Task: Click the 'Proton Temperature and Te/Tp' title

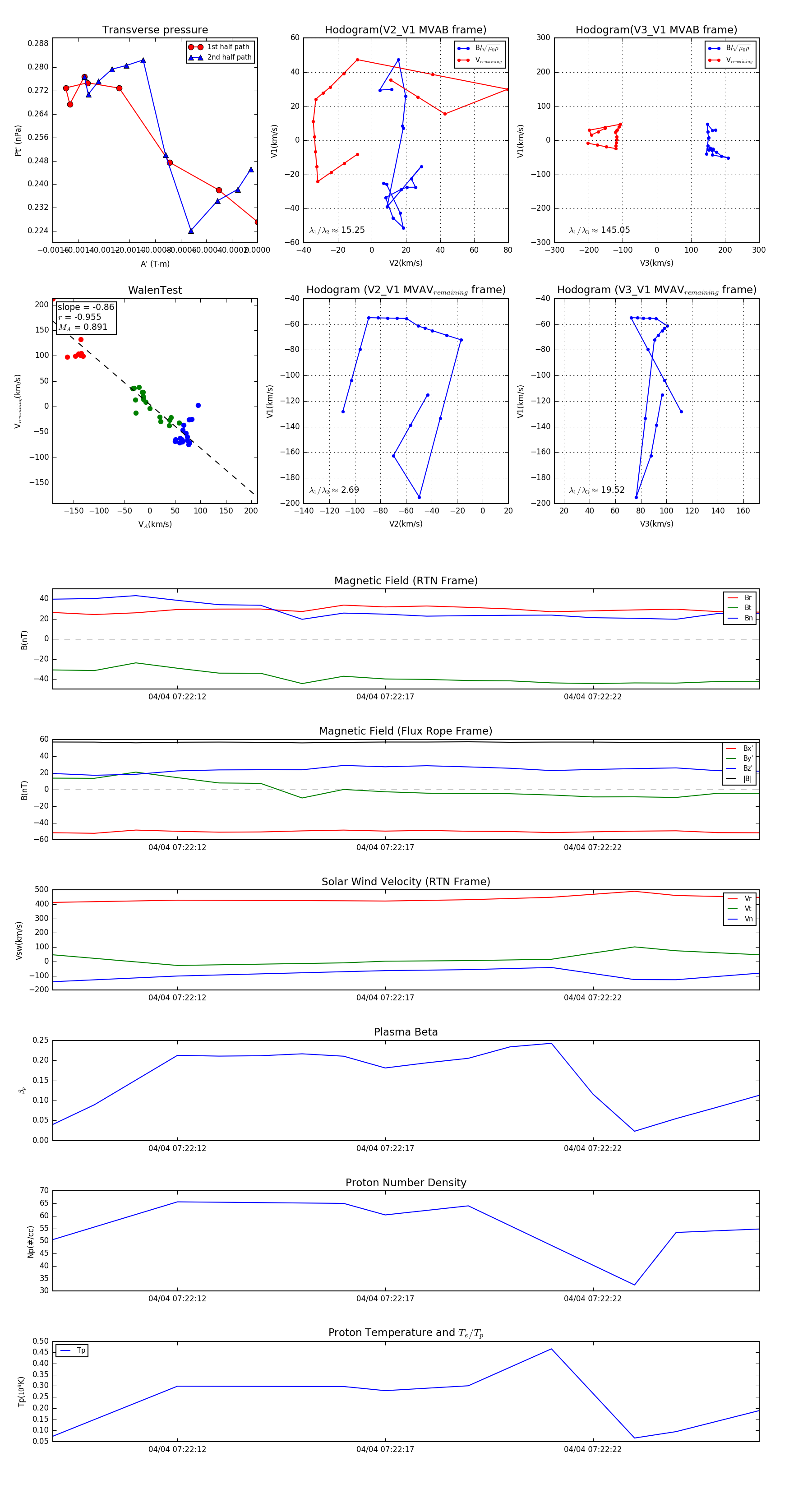Action: coord(406,1332)
